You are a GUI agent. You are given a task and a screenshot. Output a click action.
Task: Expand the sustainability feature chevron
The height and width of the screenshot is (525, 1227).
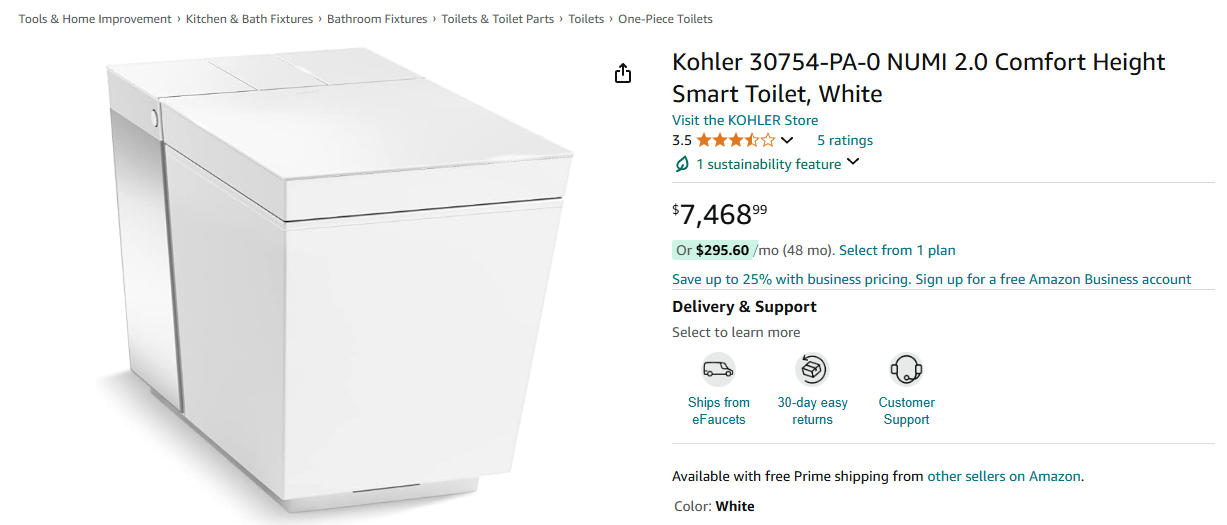pos(853,163)
